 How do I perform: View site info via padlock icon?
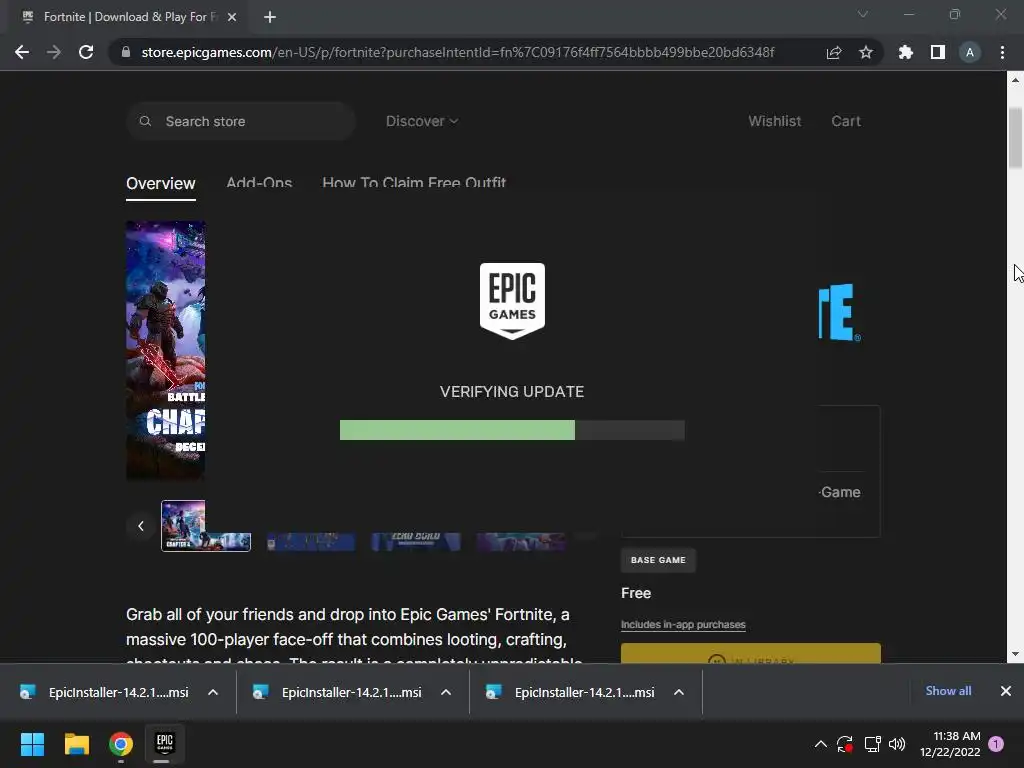pos(126,52)
